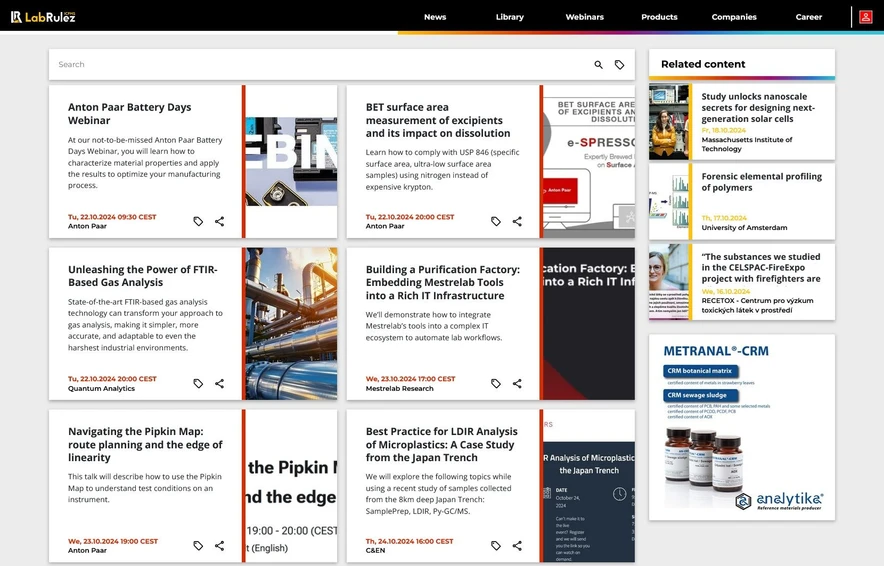Click tag icon on BET surface area card
This screenshot has height=566, width=884.
click(496, 222)
